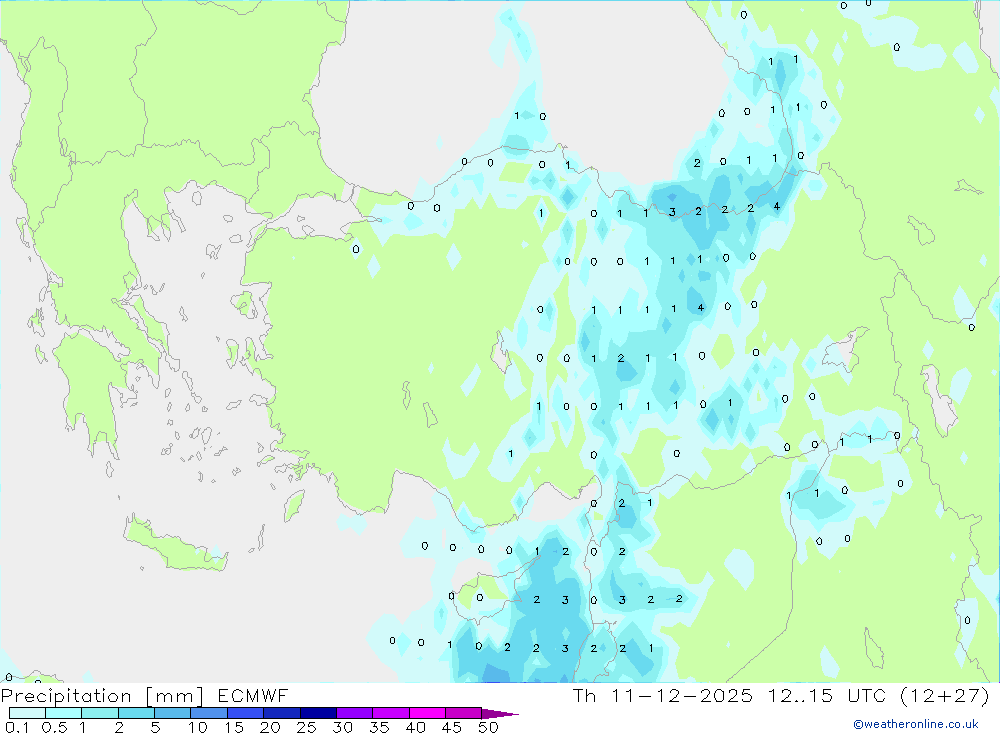1000x733 pixels.
Task: Click the 25–30 mm dark navy legend box
Action: click(318, 713)
